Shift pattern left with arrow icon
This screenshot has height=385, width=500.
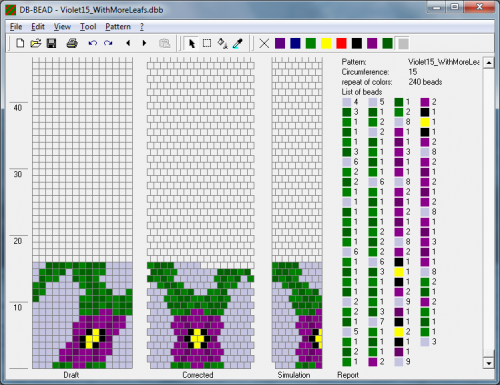128,43
